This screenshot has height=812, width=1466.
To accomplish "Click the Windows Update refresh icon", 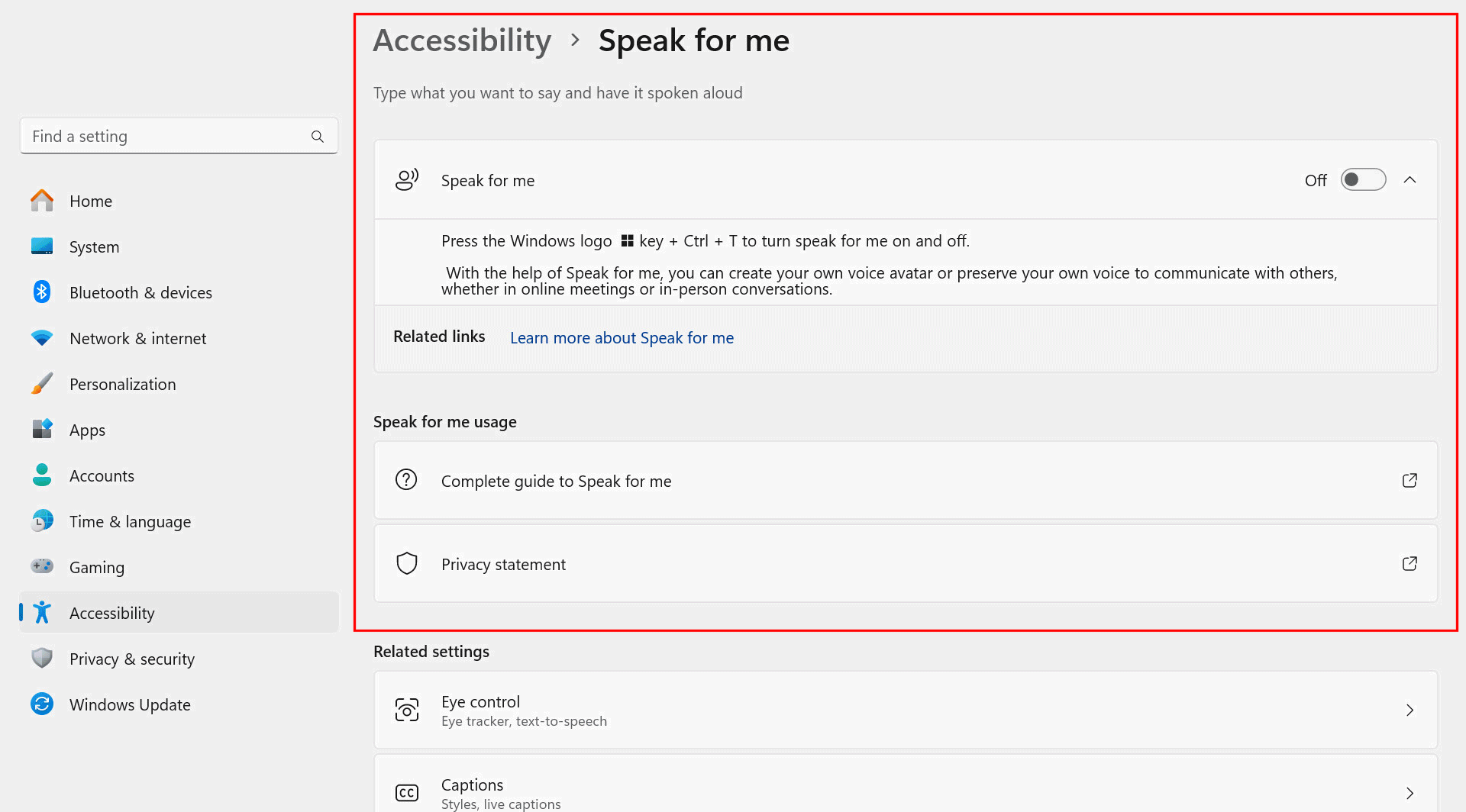I will click(42, 704).
